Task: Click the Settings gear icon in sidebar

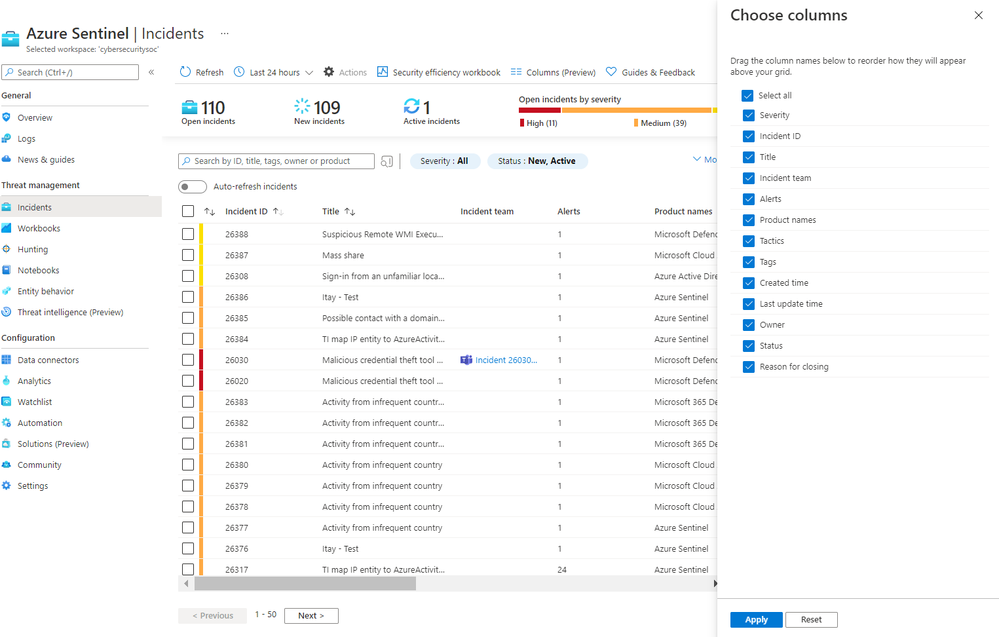Action: (x=6, y=486)
